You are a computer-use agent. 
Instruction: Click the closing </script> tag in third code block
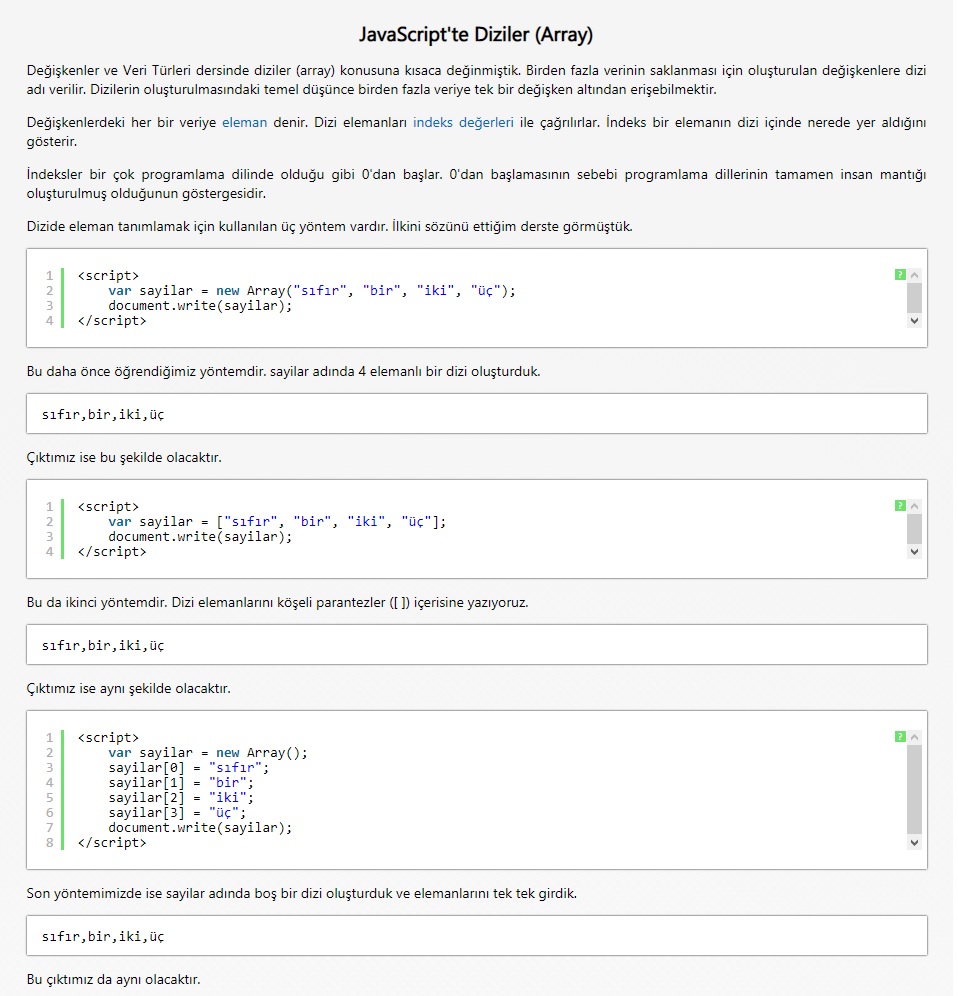112,843
